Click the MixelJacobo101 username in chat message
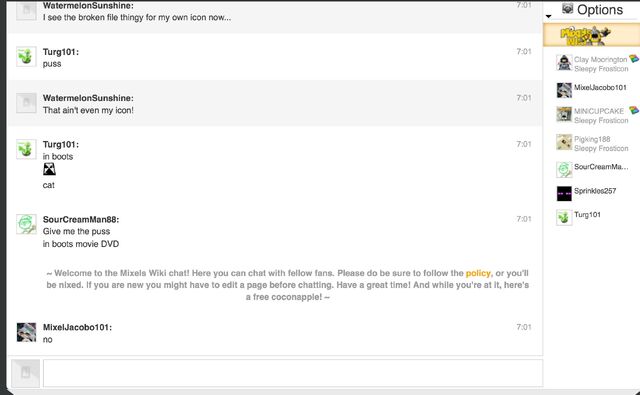Screen dimensions: 640x395 (x=77, y=327)
